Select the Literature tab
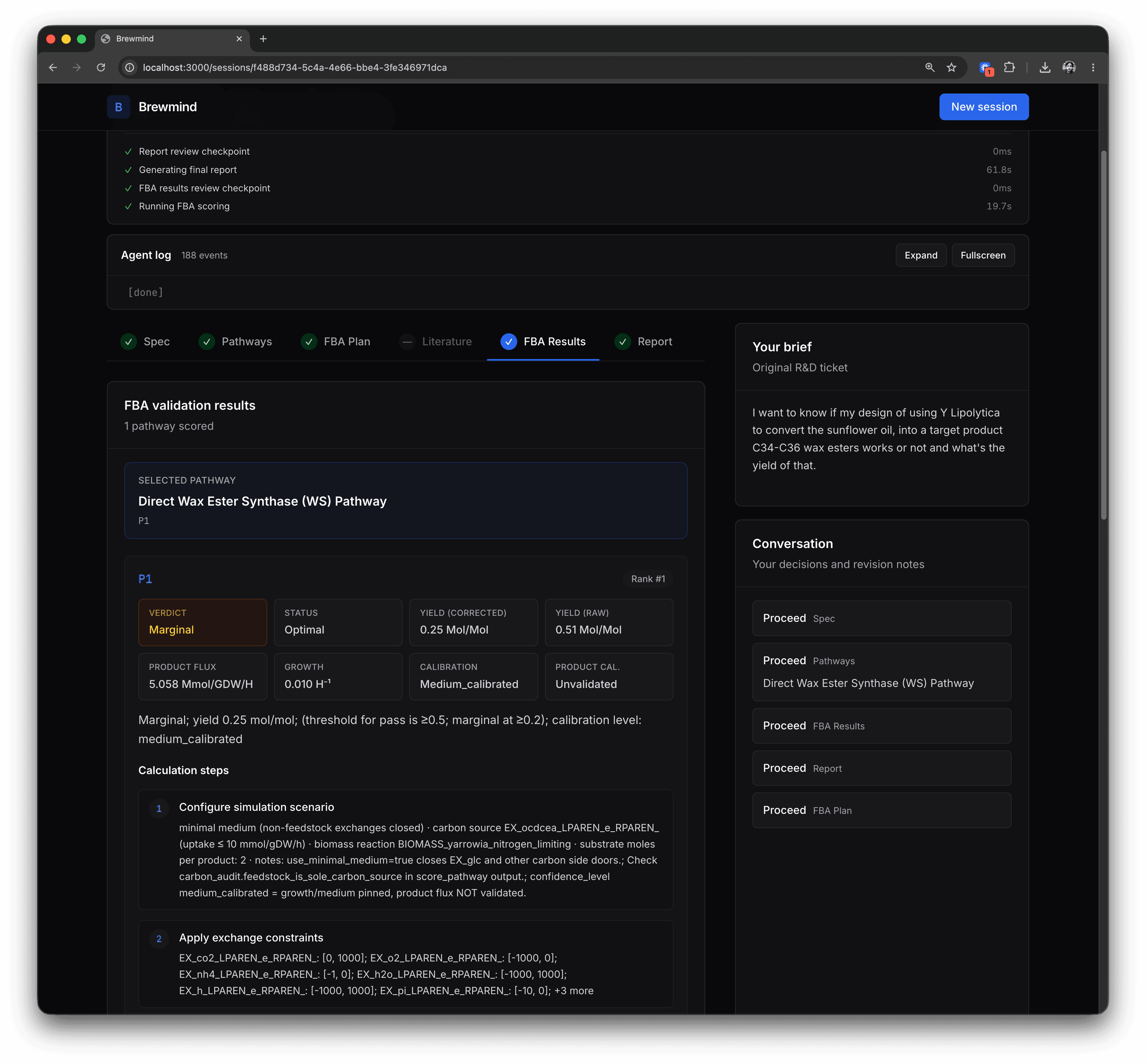 [435, 342]
